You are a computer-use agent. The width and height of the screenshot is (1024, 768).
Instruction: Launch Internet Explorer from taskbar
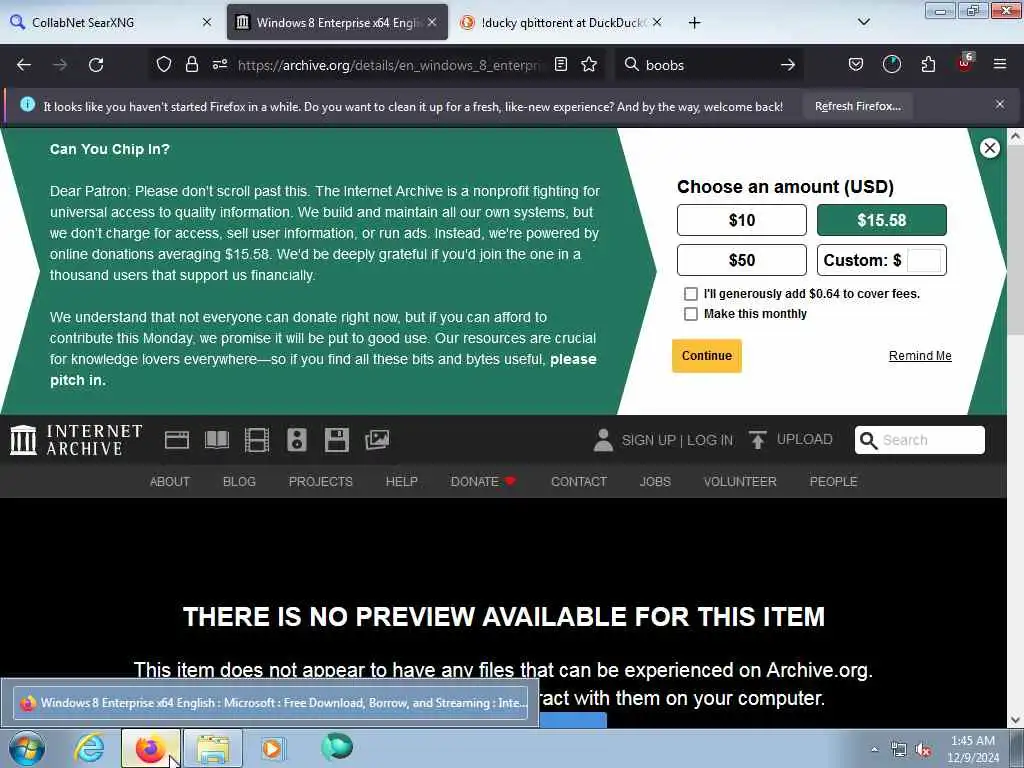(x=89, y=748)
